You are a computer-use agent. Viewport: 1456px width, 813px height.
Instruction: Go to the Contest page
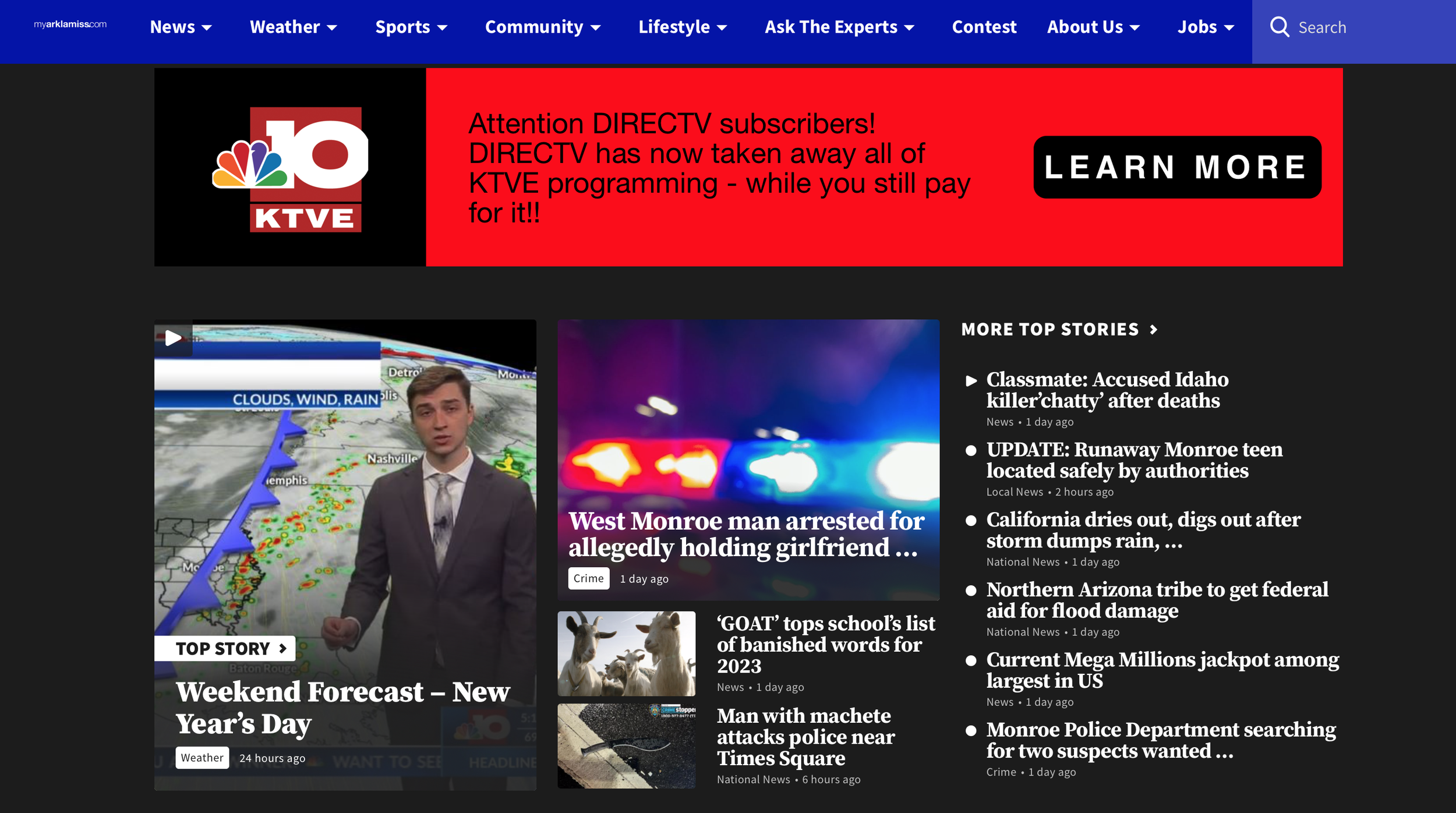pyautogui.click(x=984, y=27)
